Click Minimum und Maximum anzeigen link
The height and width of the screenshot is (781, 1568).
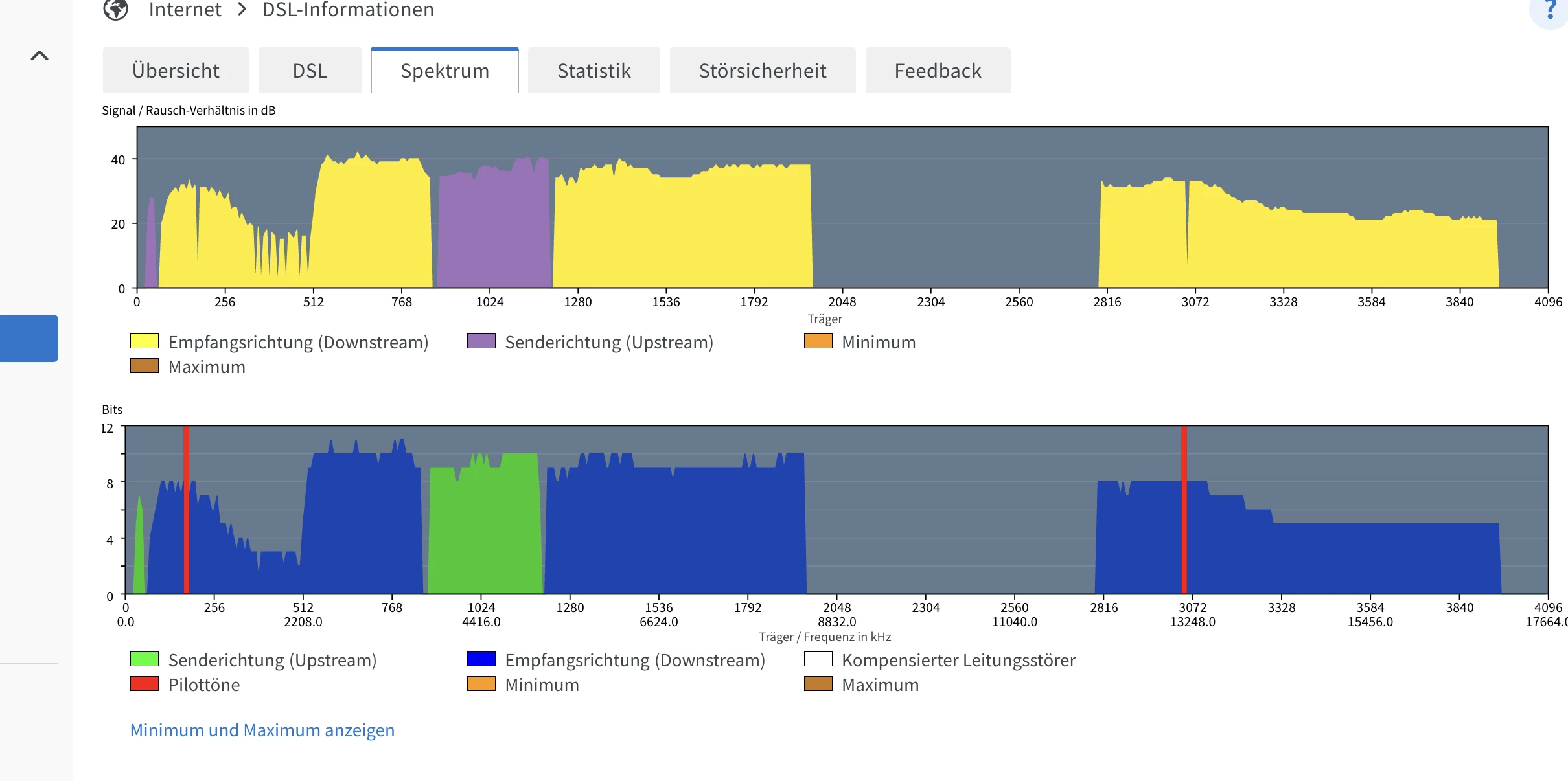262,730
